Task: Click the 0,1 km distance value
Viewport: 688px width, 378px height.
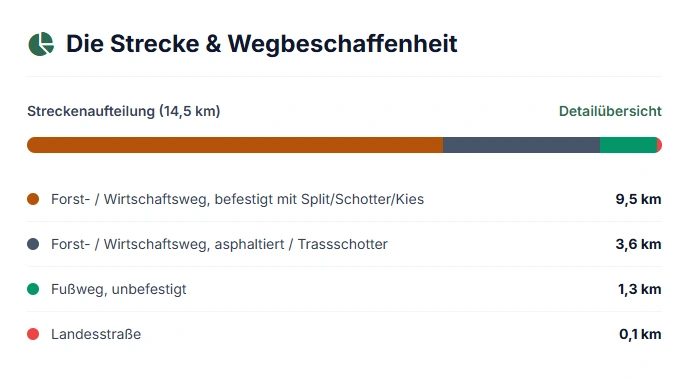Action: point(640,334)
